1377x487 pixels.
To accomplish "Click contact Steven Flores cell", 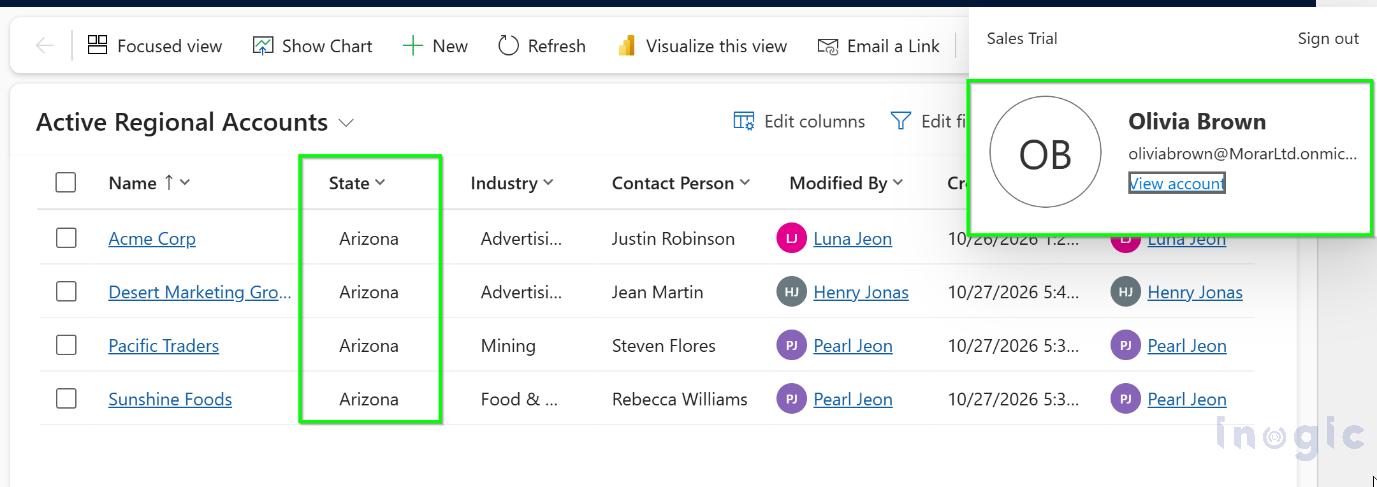I will pos(664,346).
